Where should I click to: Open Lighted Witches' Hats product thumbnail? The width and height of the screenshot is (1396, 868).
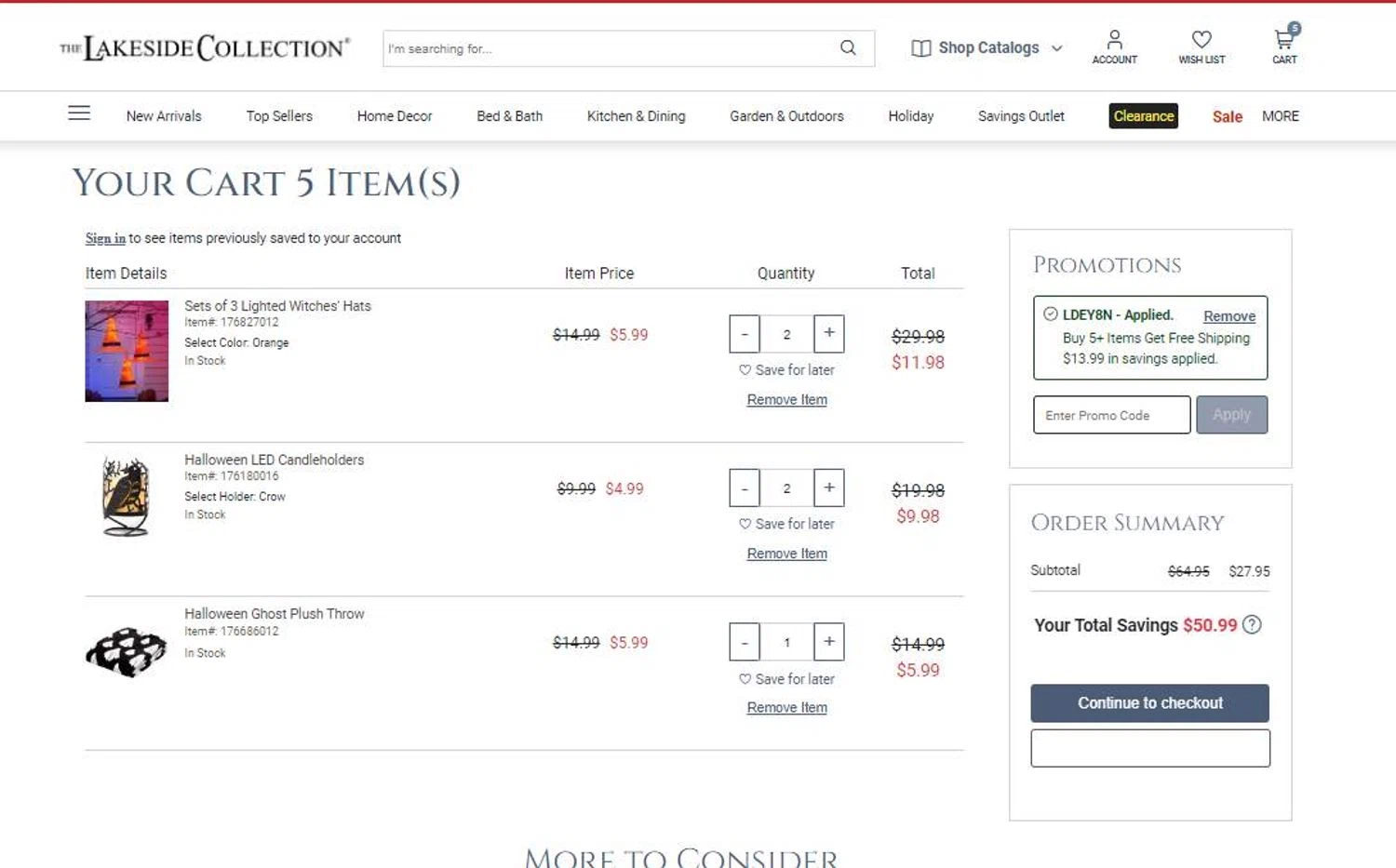tap(127, 351)
